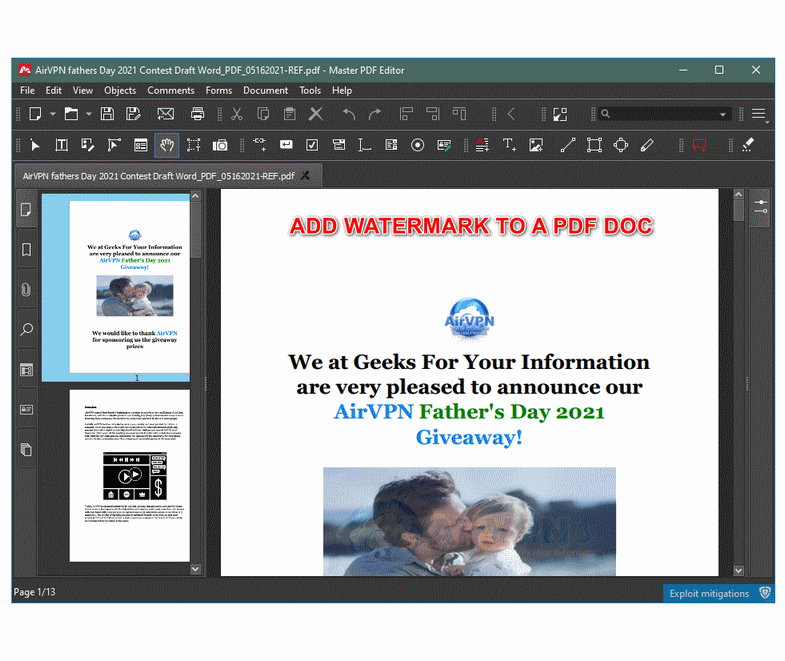785x661 pixels.
Task: Copy selection with the copy icon
Action: pos(263,114)
